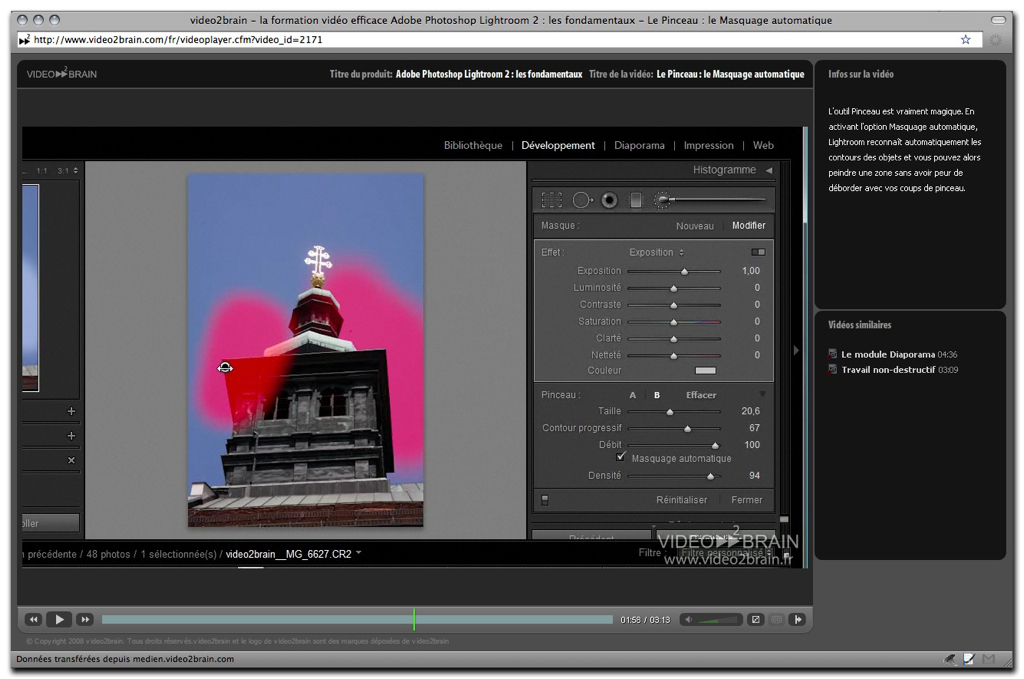Viewport: 1024px width, 679px height.
Task: Fast-forward the video
Action: tap(85, 619)
